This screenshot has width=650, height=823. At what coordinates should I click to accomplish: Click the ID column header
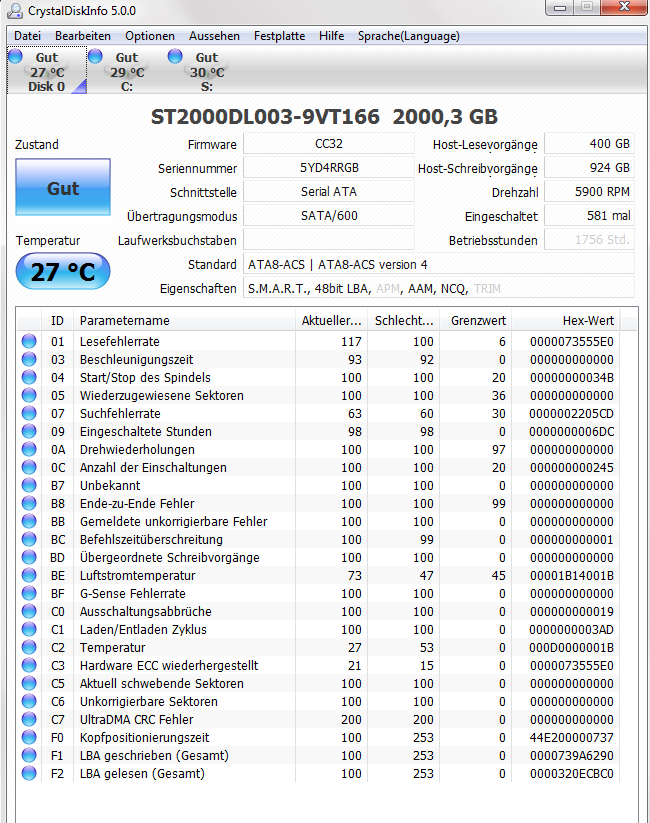click(57, 320)
